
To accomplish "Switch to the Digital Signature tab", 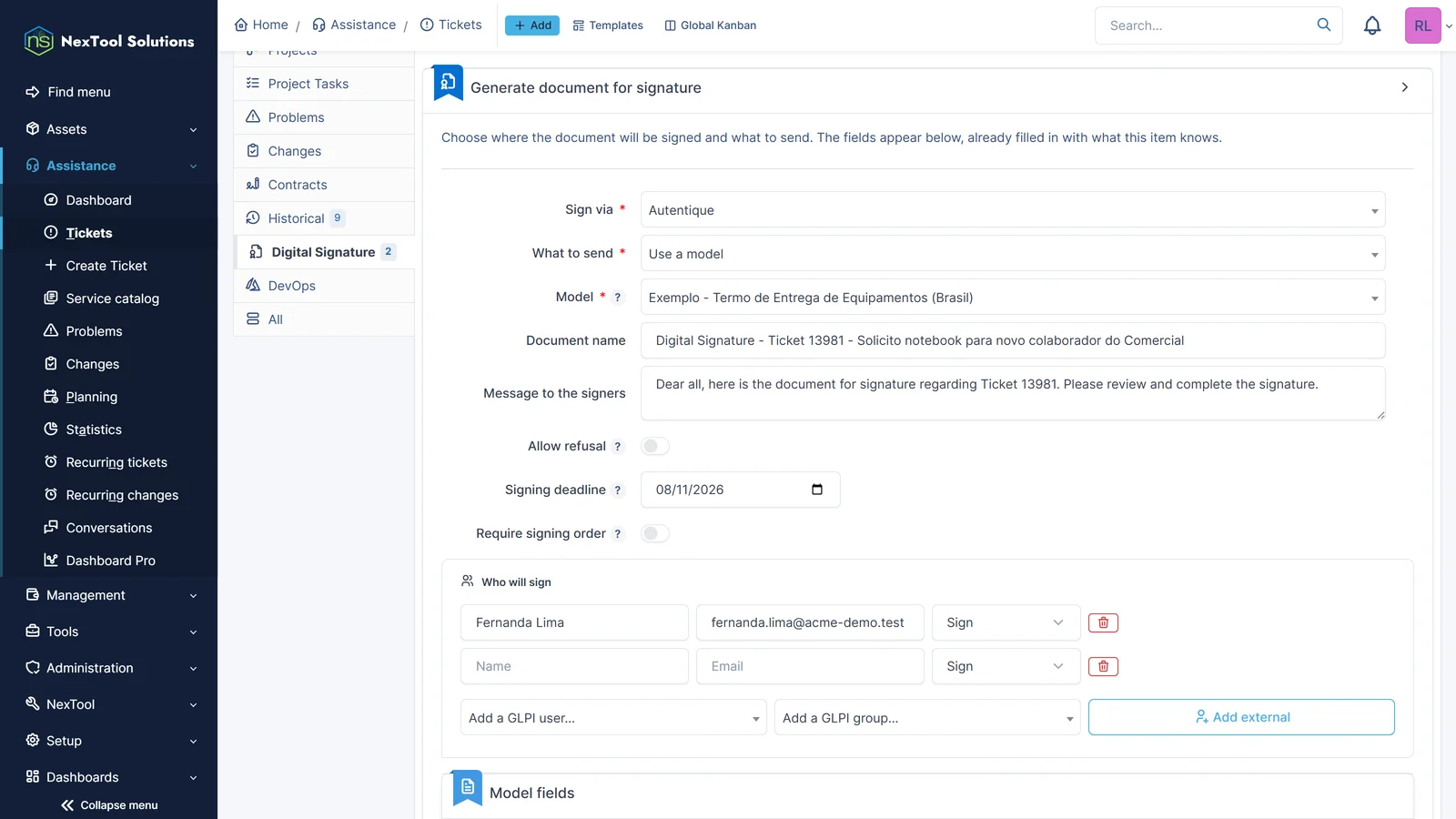I will (x=326, y=252).
